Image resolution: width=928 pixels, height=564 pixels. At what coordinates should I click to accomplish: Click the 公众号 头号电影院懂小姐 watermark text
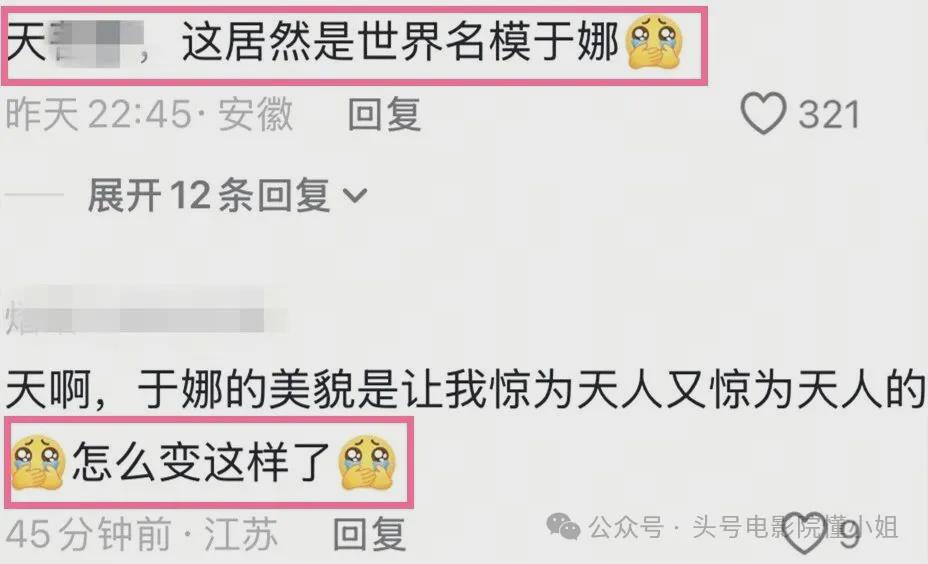743,527
